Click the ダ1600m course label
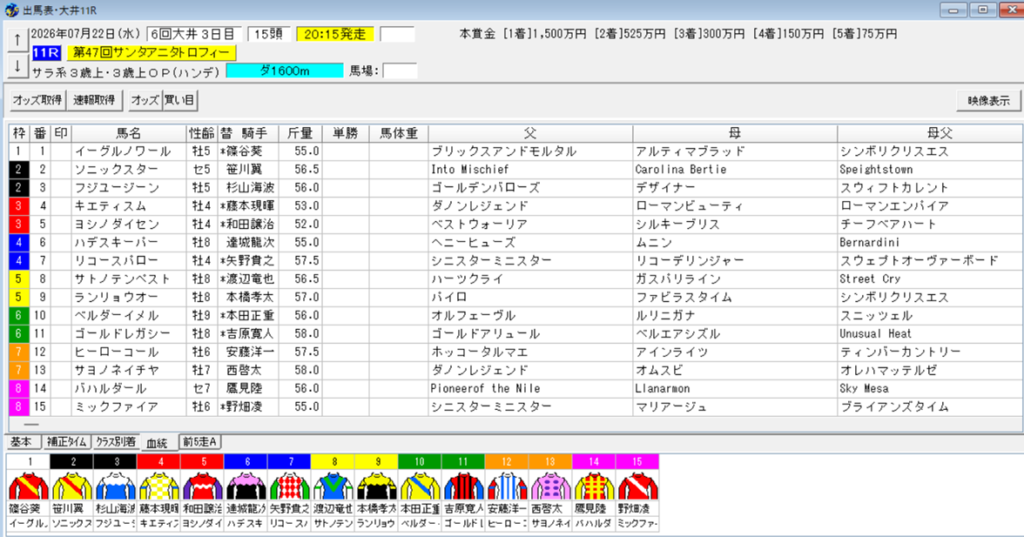This screenshot has height=537, width=1024. pos(285,71)
